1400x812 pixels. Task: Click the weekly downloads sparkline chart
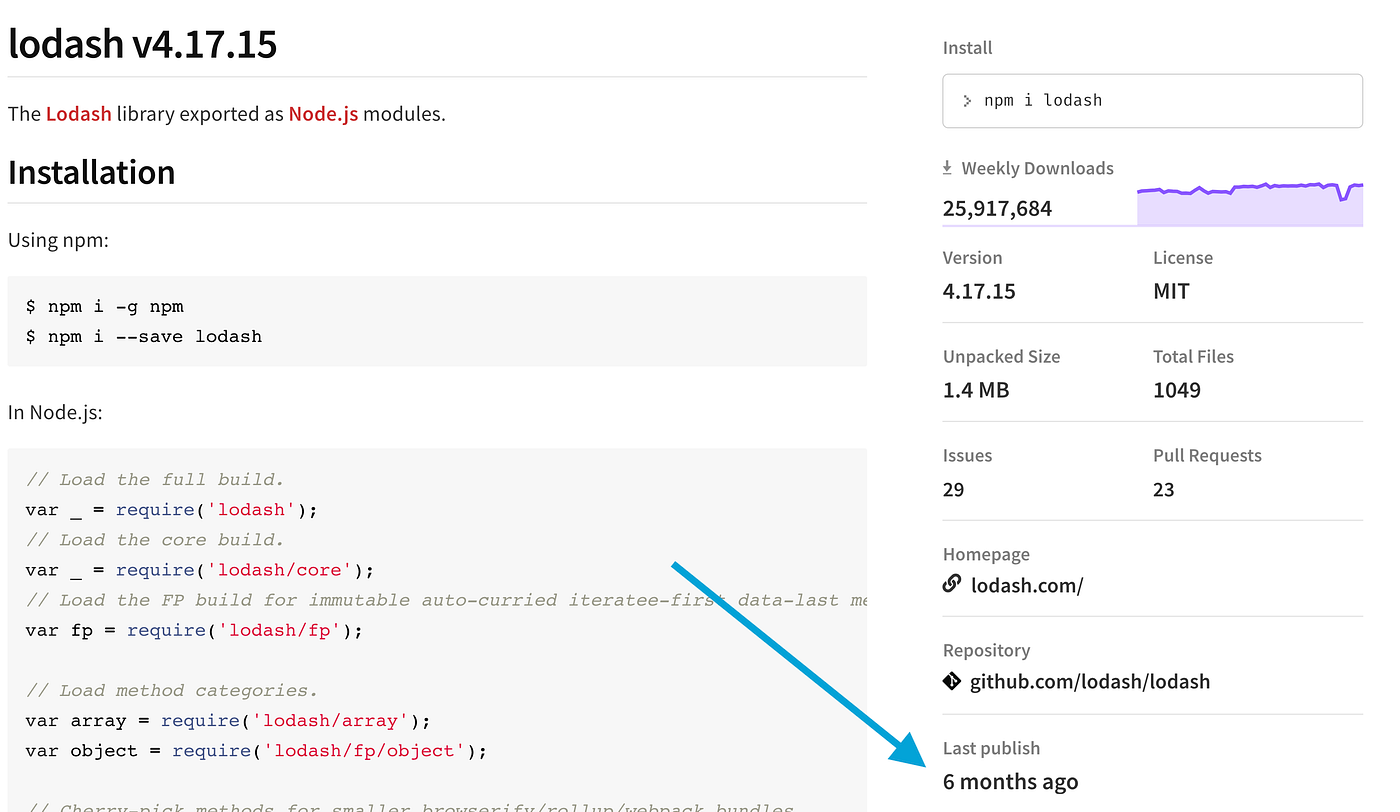coord(1249,204)
